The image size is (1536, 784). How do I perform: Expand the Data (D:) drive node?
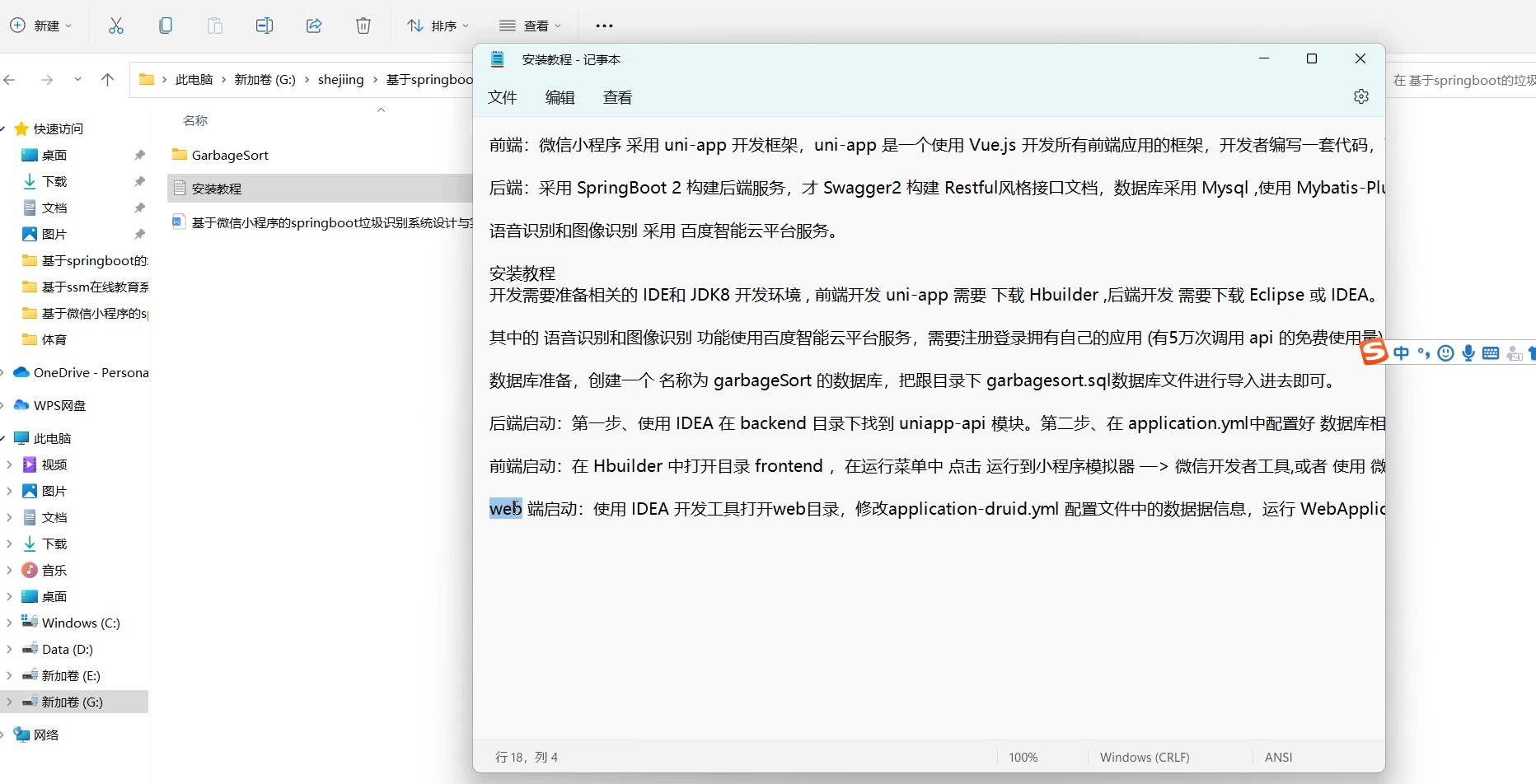(x=9, y=649)
